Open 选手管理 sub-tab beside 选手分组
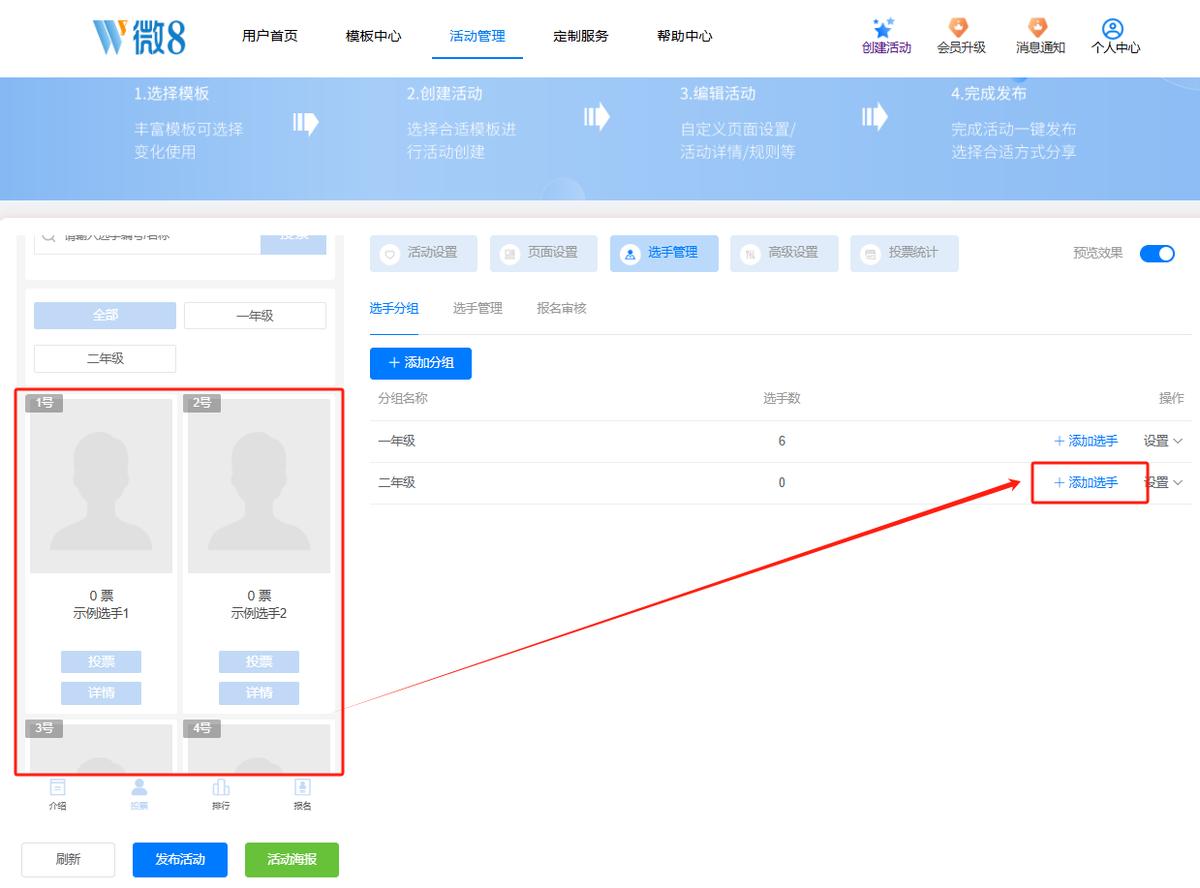 478,309
